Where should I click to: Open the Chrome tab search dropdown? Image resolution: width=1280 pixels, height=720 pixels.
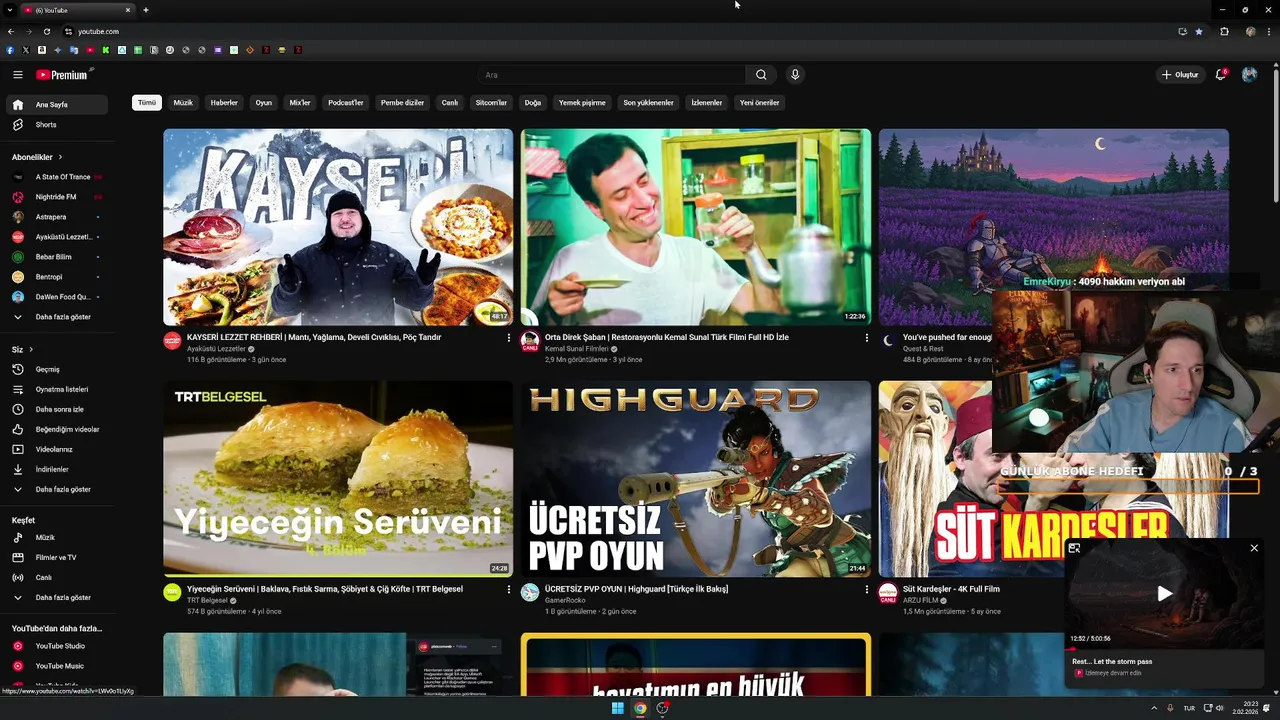tap(9, 10)
